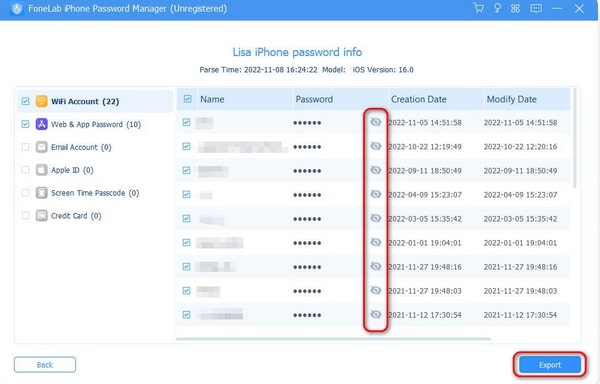Screen dimensions: 600x384
Task: Reveal password for 2021-11-27 19:48:03 entry
Action: pyautogui.click(x=376, y=290)
